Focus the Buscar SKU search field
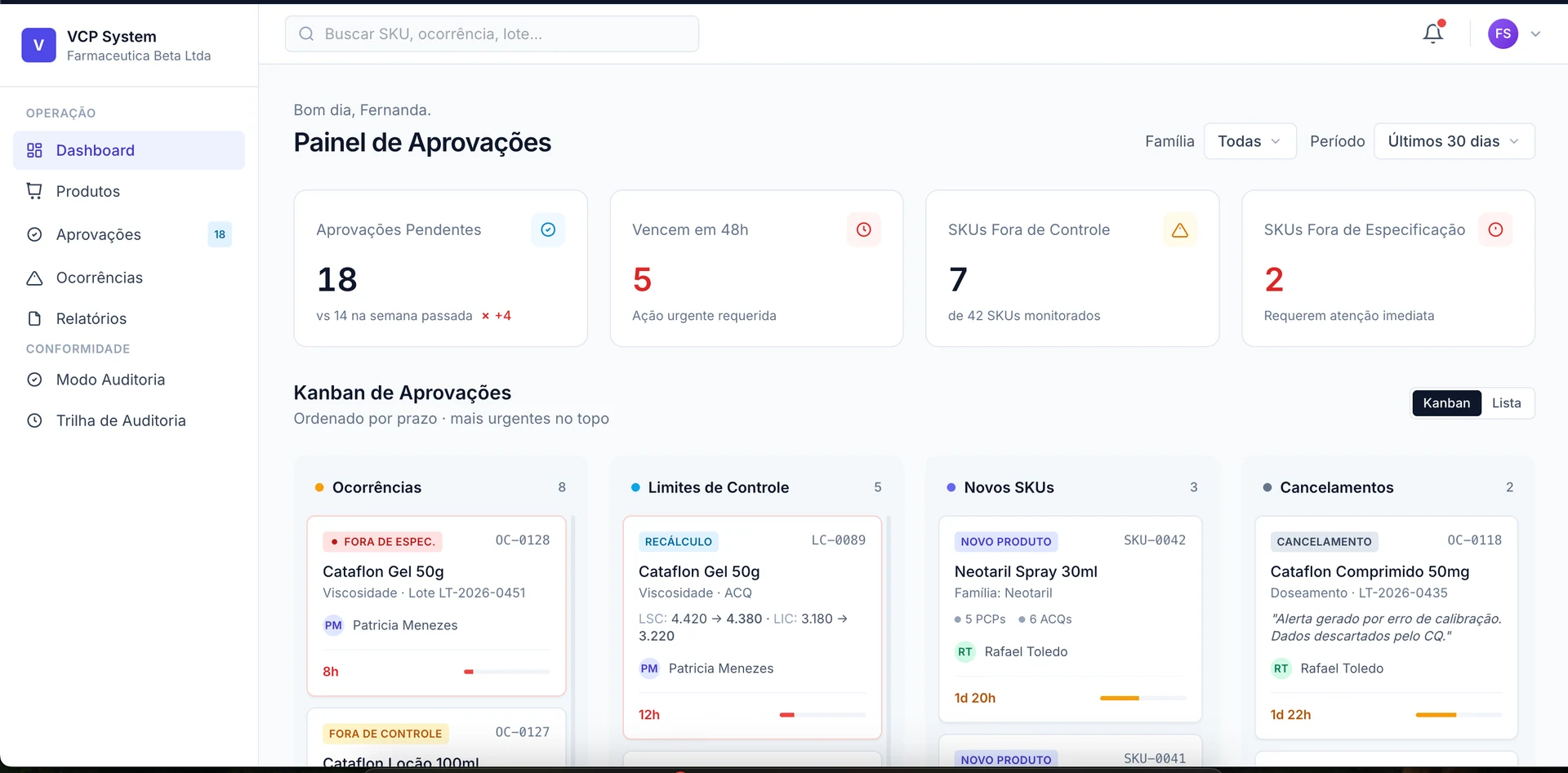Viewport: 1568px width, 773px height. [x=492, y=34]
